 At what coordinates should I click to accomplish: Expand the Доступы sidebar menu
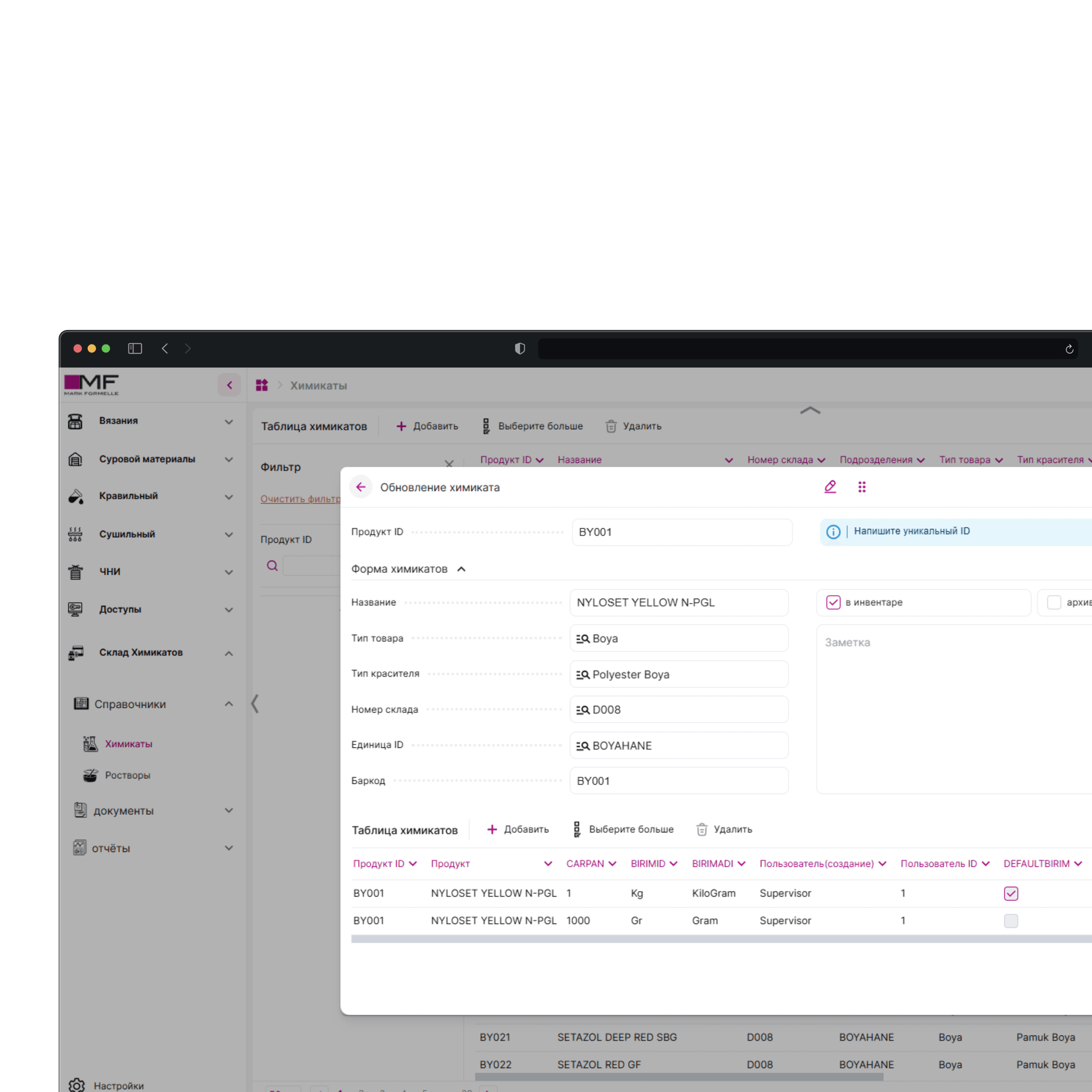229,610
